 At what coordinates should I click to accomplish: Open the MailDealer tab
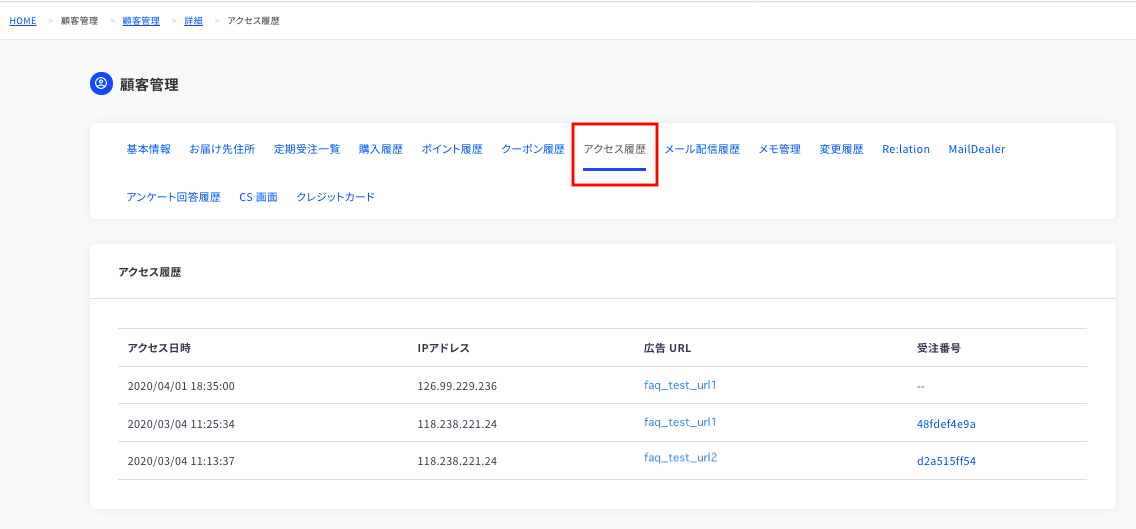coord(977,149)
